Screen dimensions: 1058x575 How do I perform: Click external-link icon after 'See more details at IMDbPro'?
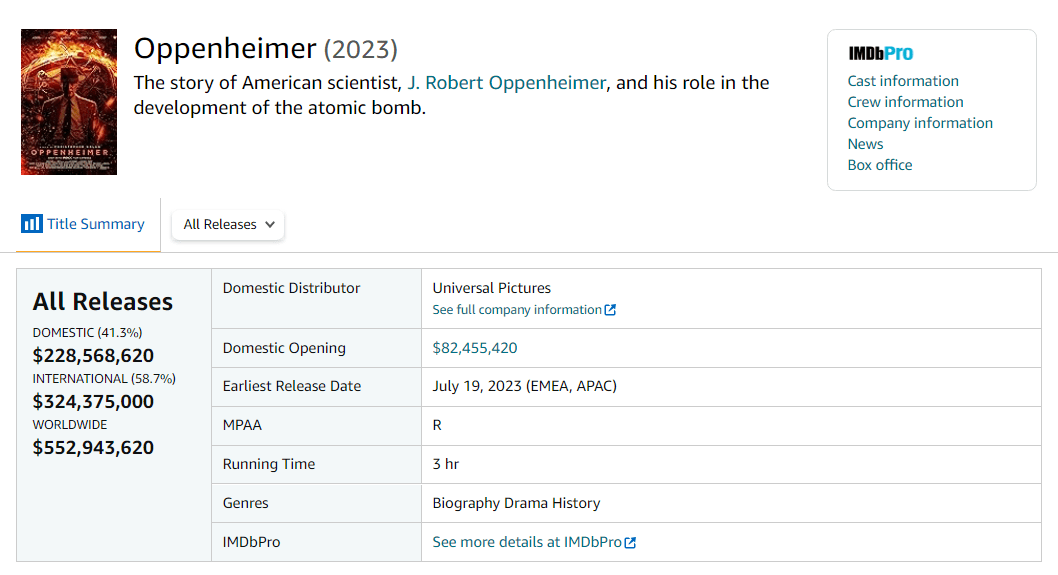630,543
